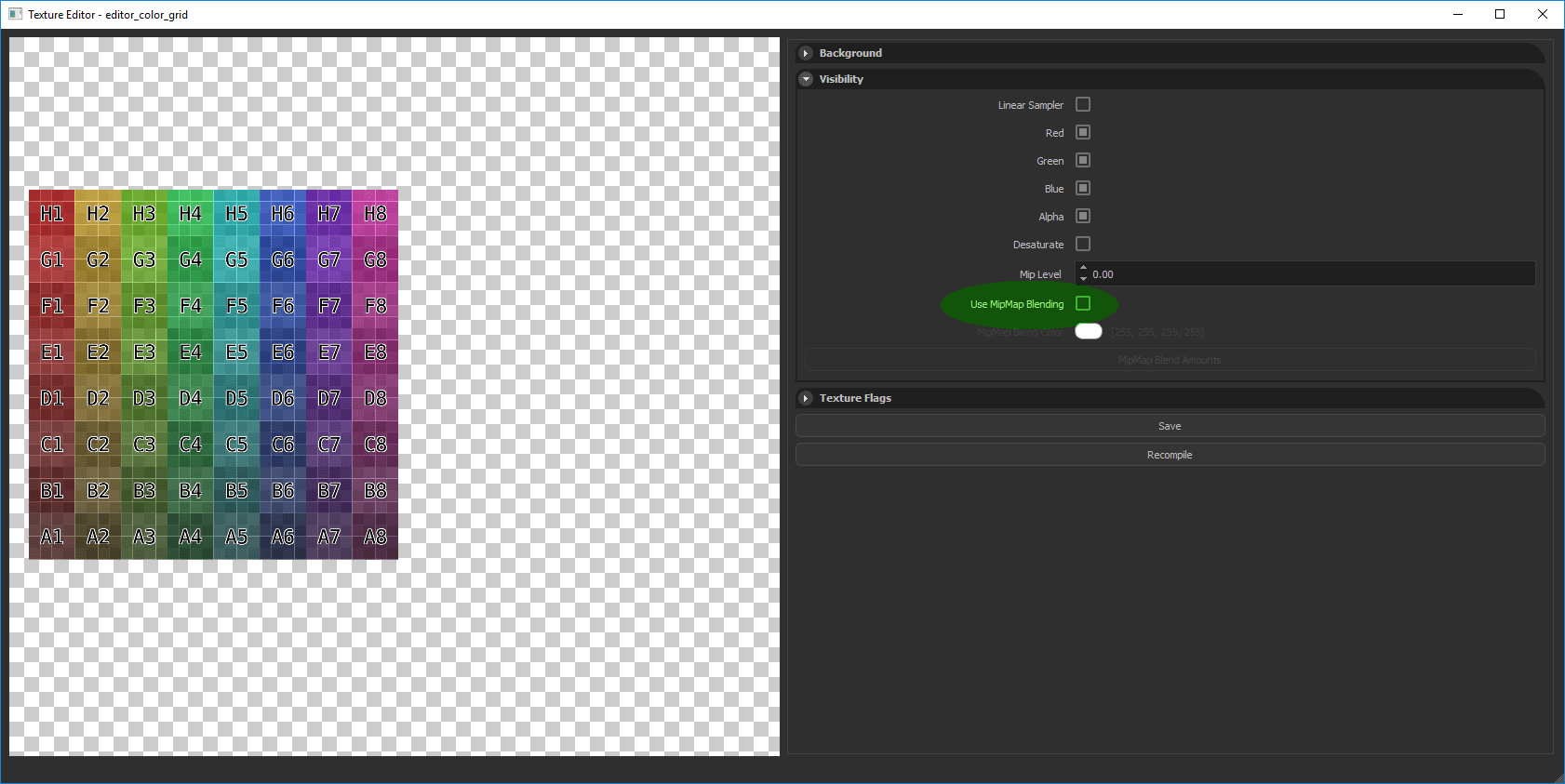Open the MipMap Blend Color swatch
Screen dimensions: 1565x784
tap(1089, 332)
